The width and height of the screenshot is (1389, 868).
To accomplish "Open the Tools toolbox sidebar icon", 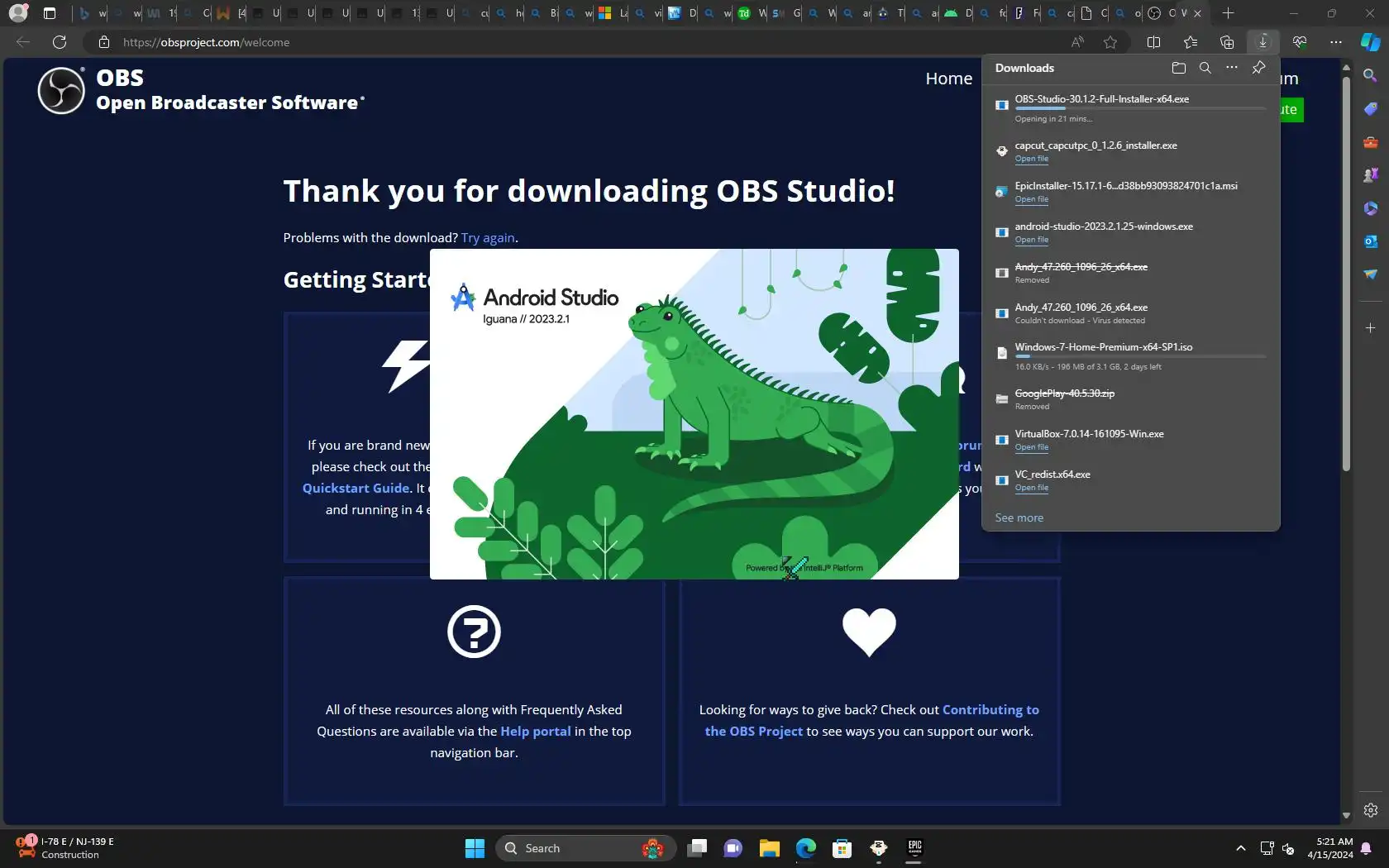I will pyautogui.click(x=1370, y=142).
